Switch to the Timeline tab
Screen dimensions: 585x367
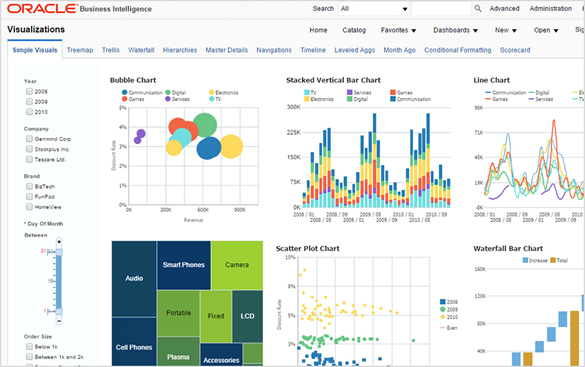tap(313, 50)
